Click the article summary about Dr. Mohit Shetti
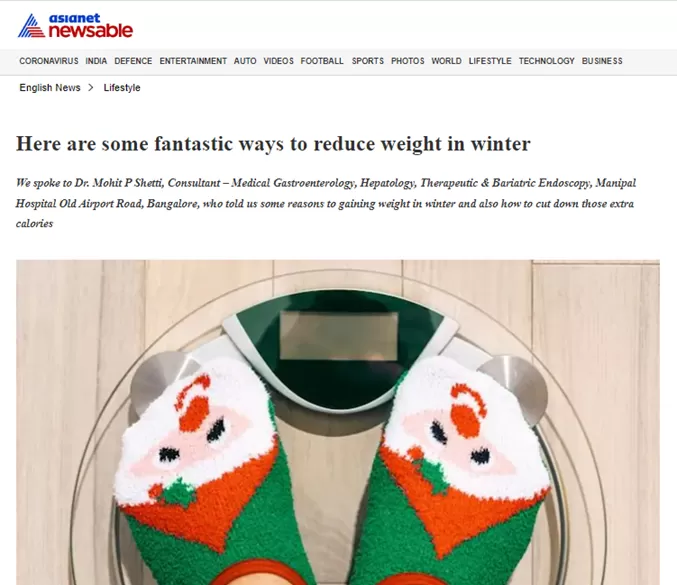Viewport: 677px width, 585px height. (326, 203)
